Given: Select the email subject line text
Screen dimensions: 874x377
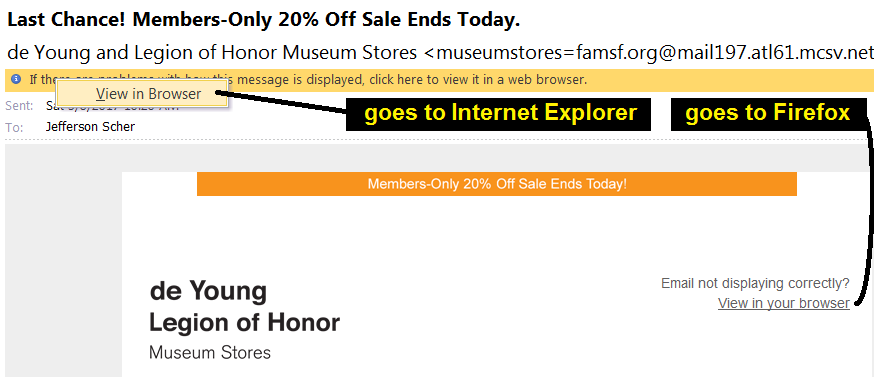Looking at the screenshot, I should click(x=264, y=20).
